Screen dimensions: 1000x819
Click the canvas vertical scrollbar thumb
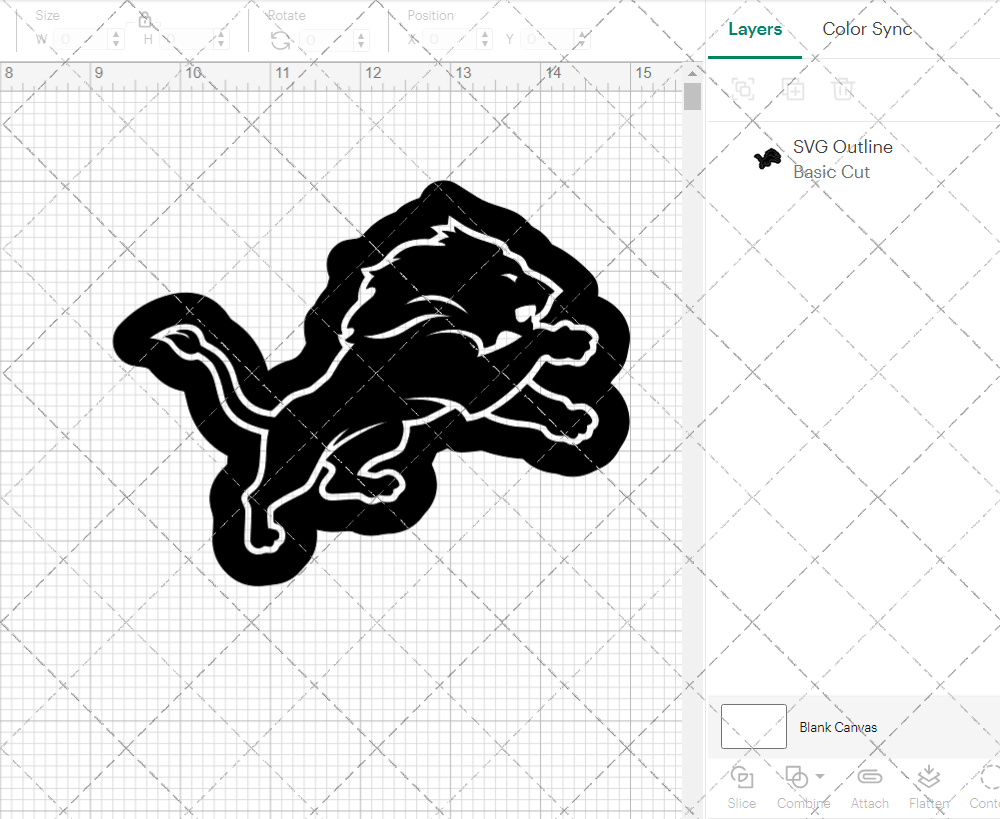[692, 97]
